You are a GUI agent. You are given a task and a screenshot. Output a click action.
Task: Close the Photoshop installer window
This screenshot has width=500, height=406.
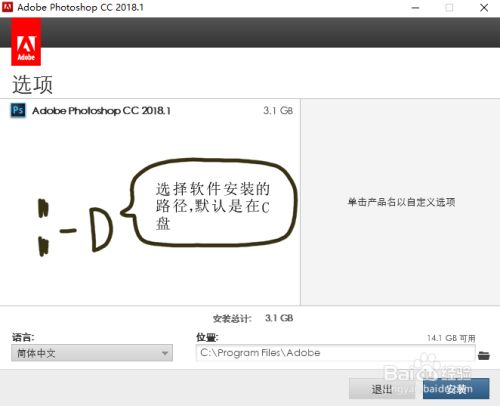pyautogui.click(x=484, y=8)
